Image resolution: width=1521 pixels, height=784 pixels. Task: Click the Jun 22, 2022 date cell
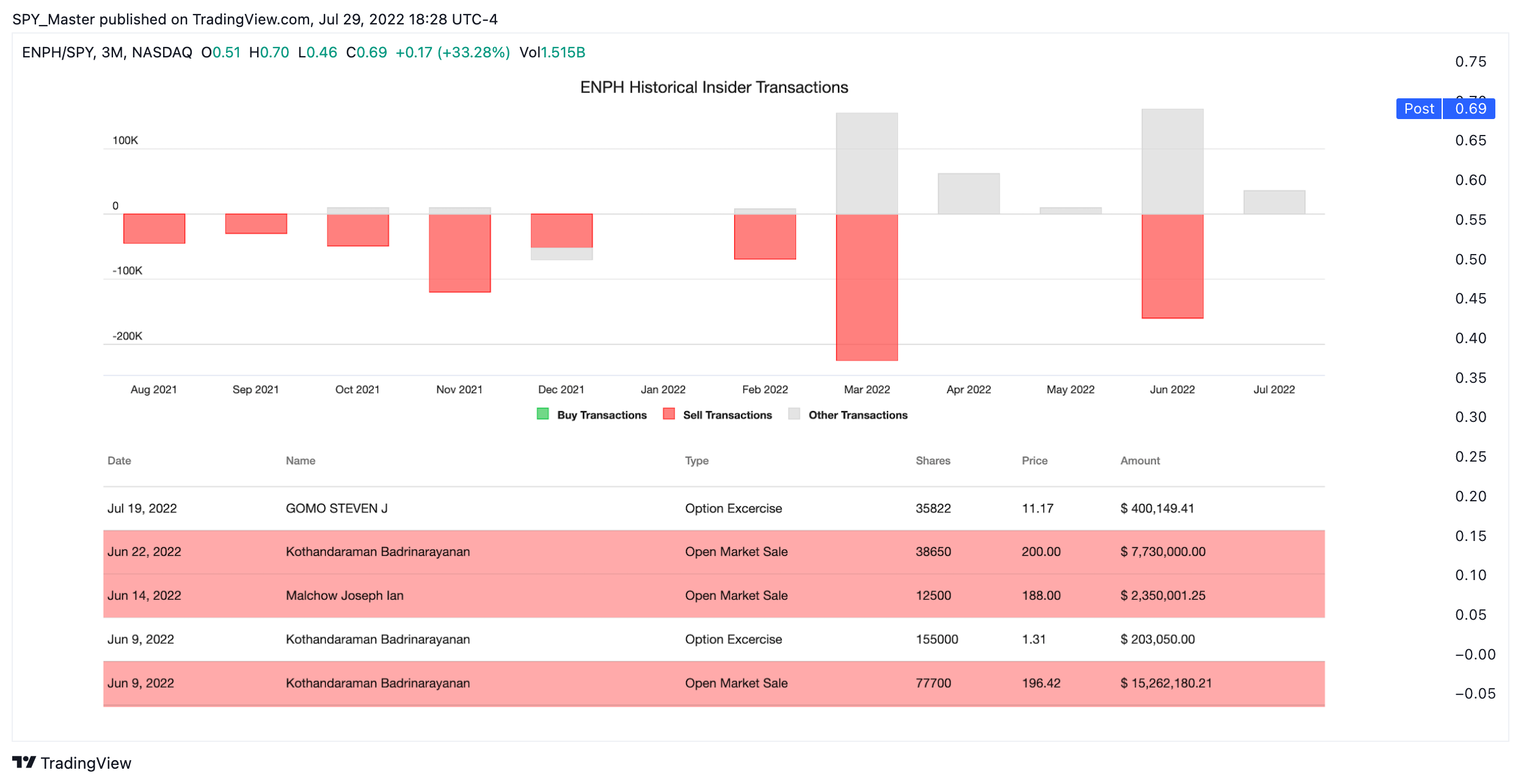[144, 552]
